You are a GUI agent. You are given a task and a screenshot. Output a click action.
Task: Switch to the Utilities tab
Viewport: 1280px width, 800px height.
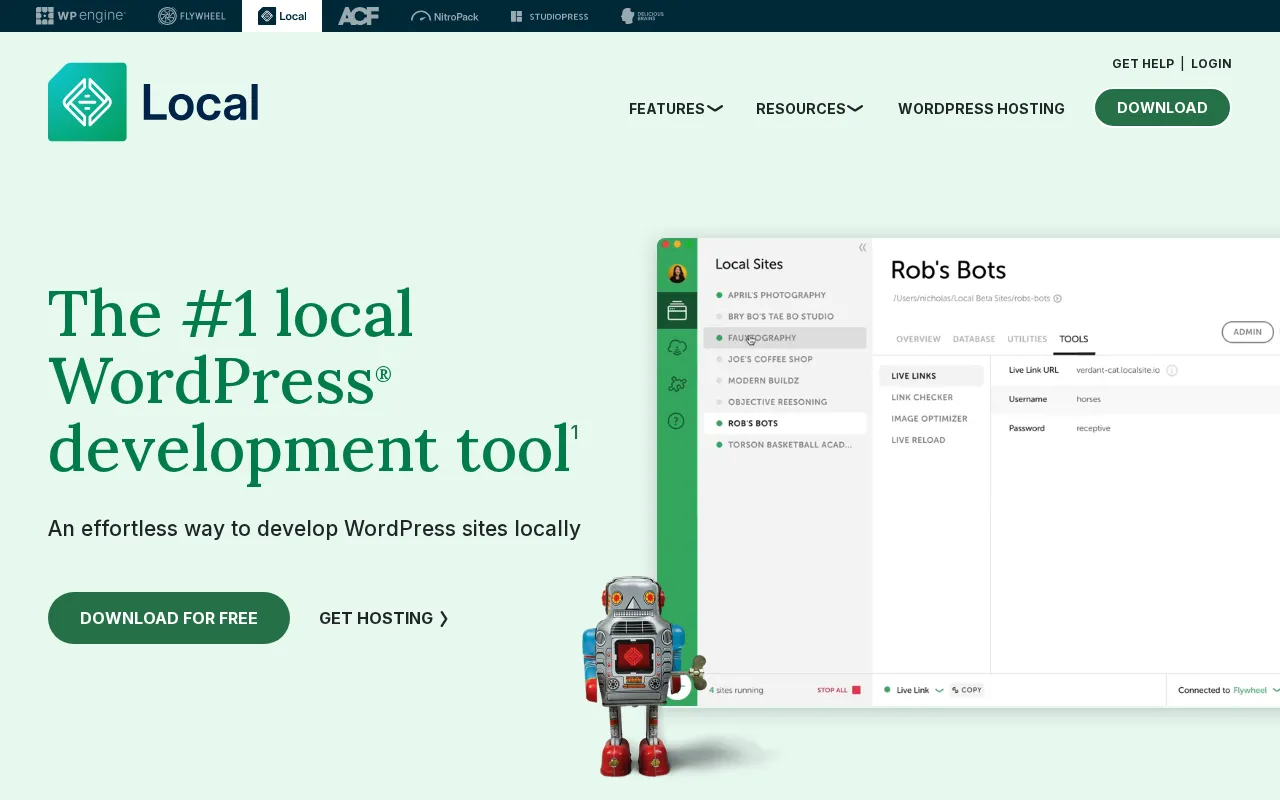pyautogui.click(x=1027, y=339)
